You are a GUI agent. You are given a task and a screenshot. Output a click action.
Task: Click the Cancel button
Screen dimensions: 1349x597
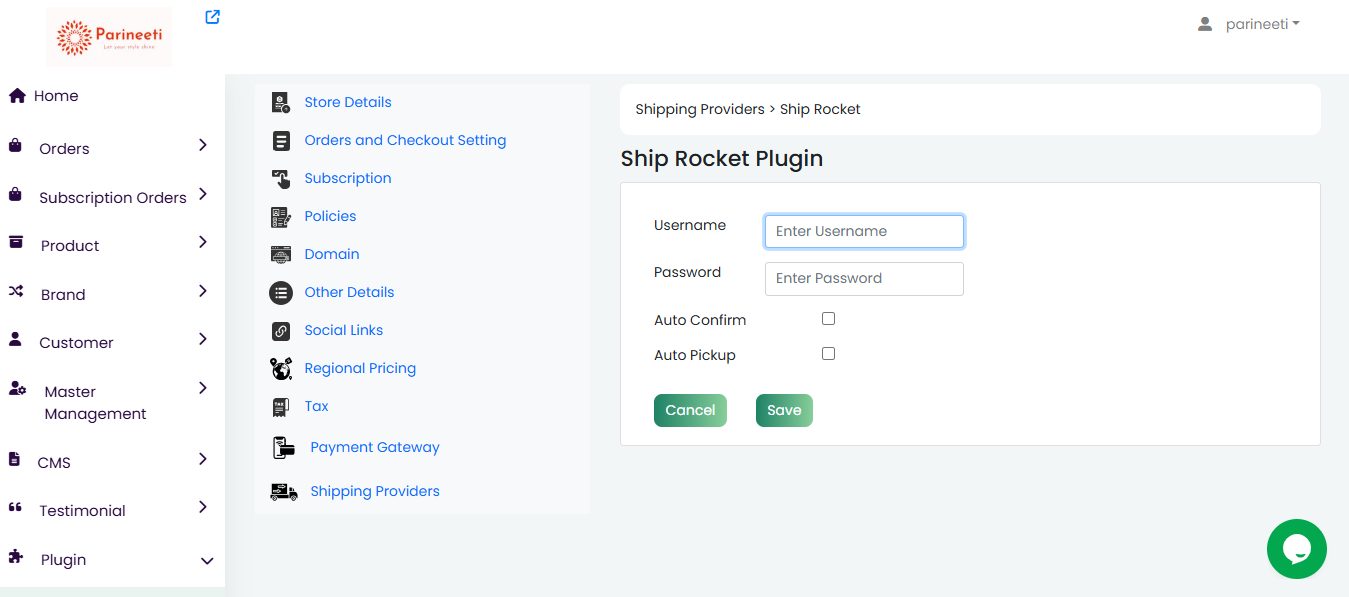(x=690, y=410)
